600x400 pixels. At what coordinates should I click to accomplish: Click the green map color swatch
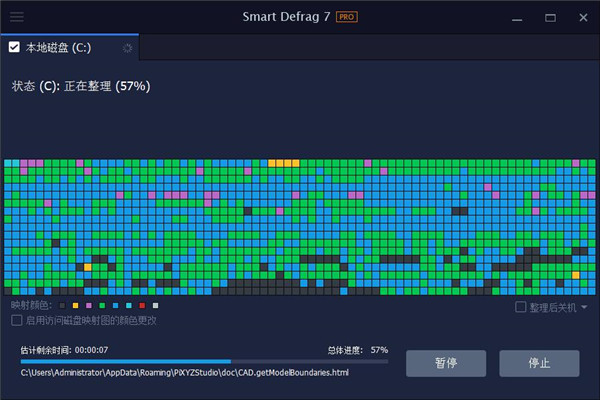[102, 305]
